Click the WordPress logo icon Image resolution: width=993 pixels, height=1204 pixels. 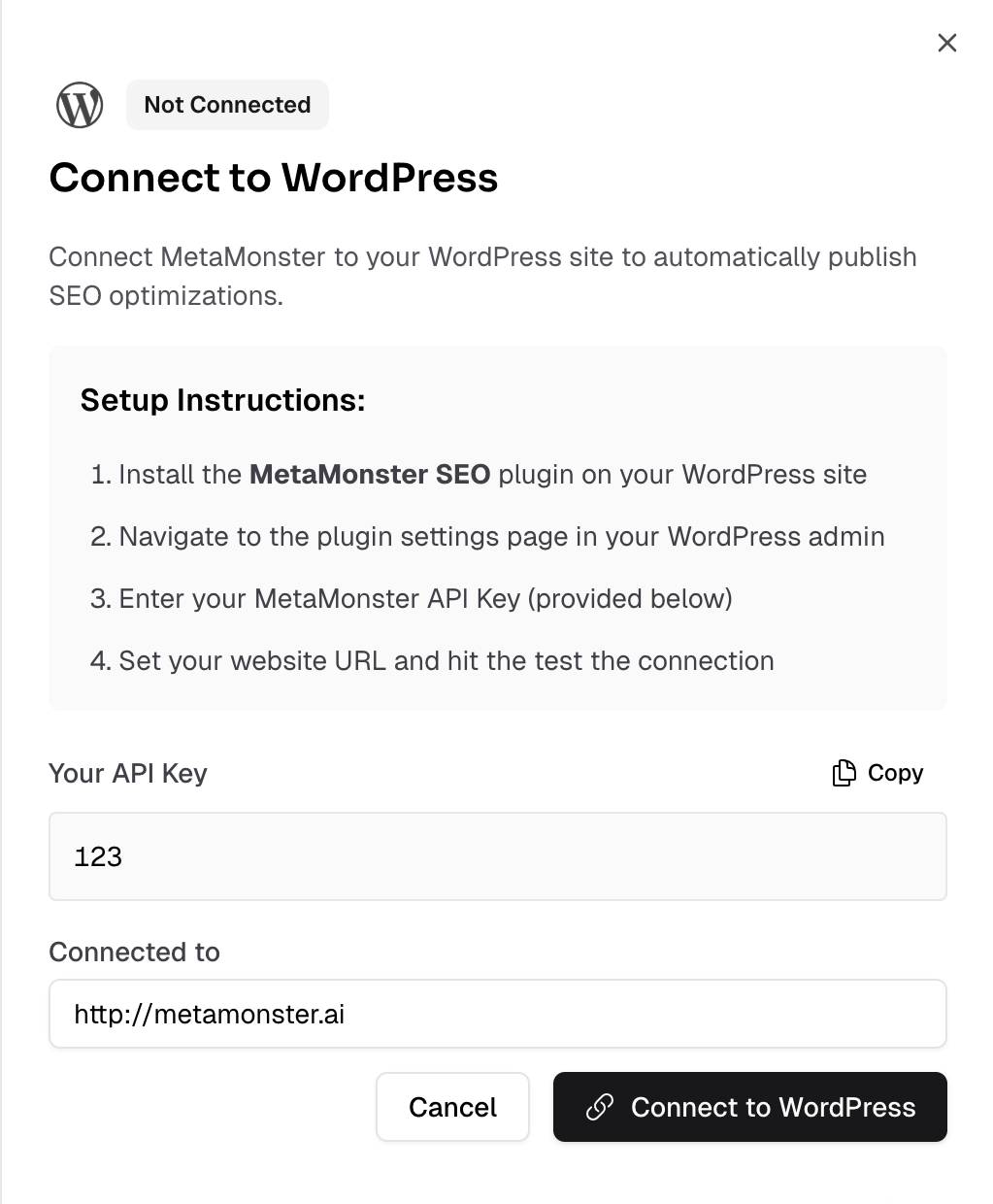tap(80, 105)
